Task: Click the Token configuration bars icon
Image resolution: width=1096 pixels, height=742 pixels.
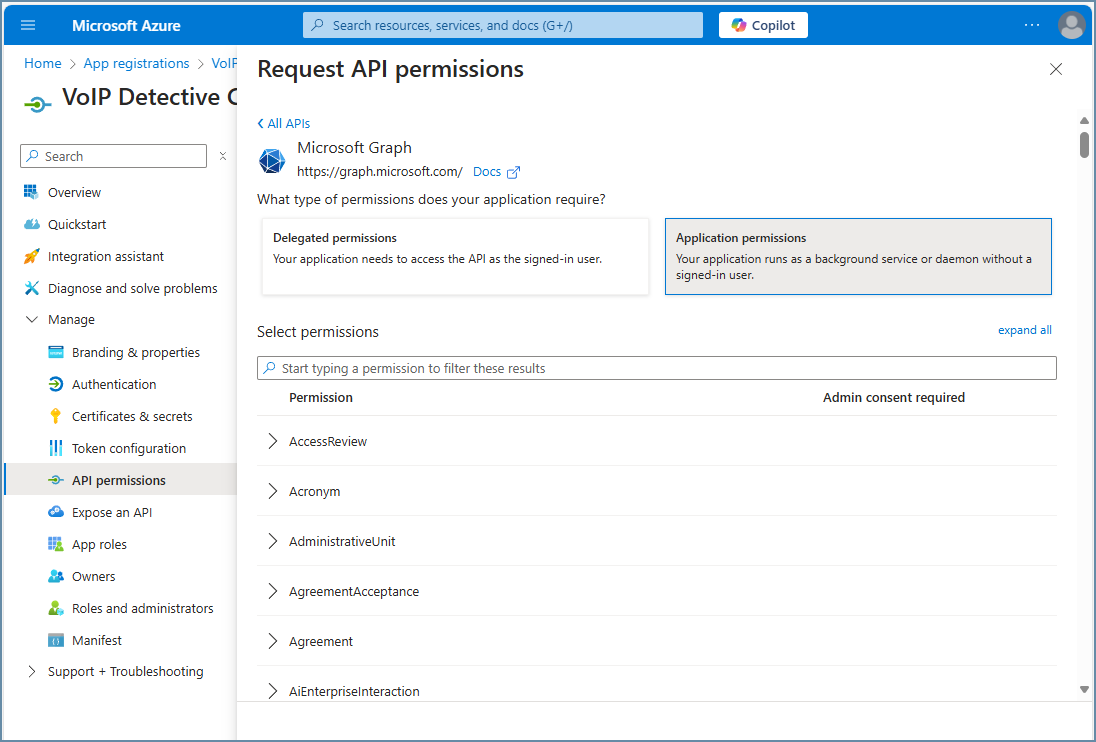Action: click(x=56, y=448)
